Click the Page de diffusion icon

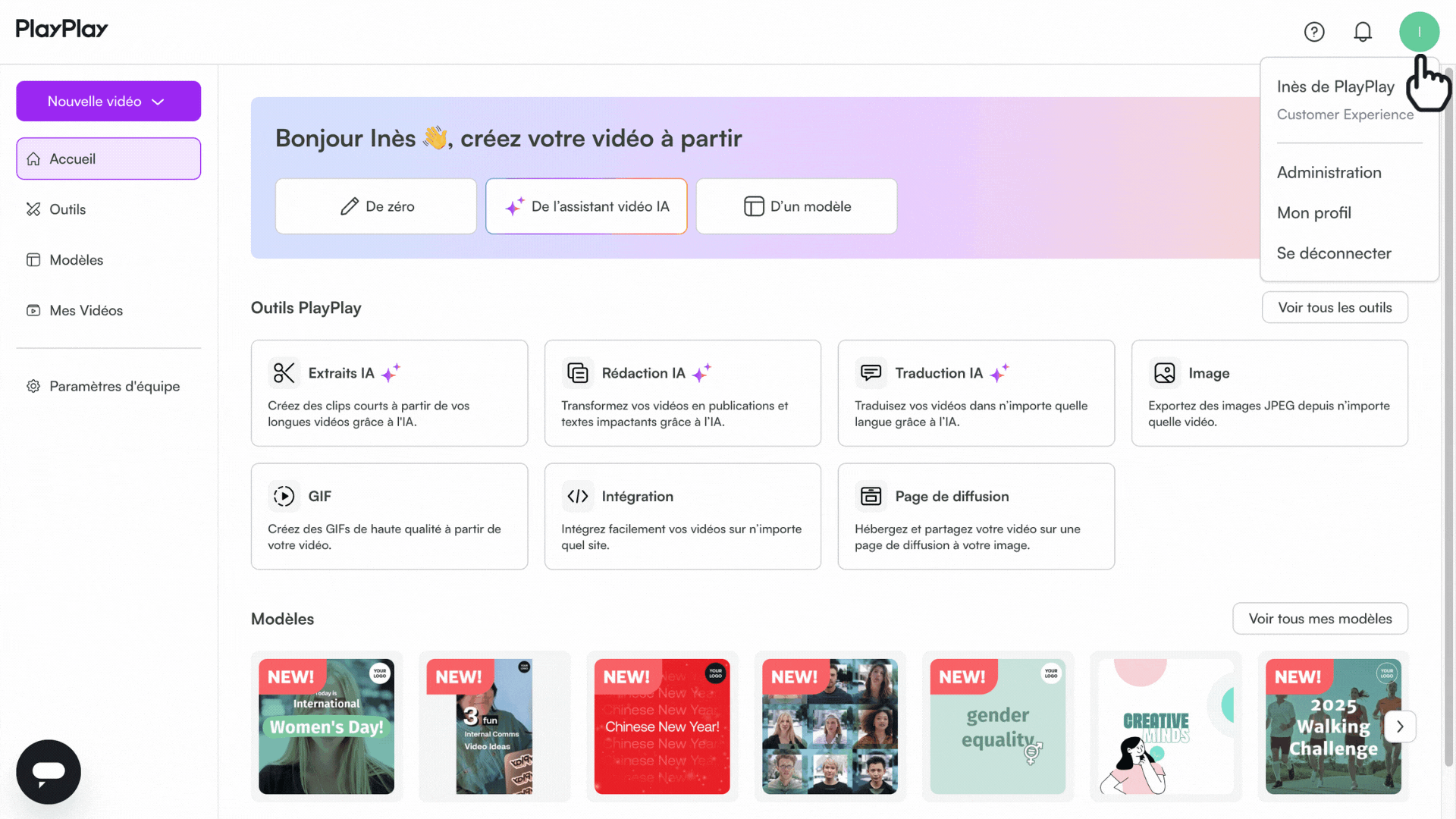pos(871,496)
